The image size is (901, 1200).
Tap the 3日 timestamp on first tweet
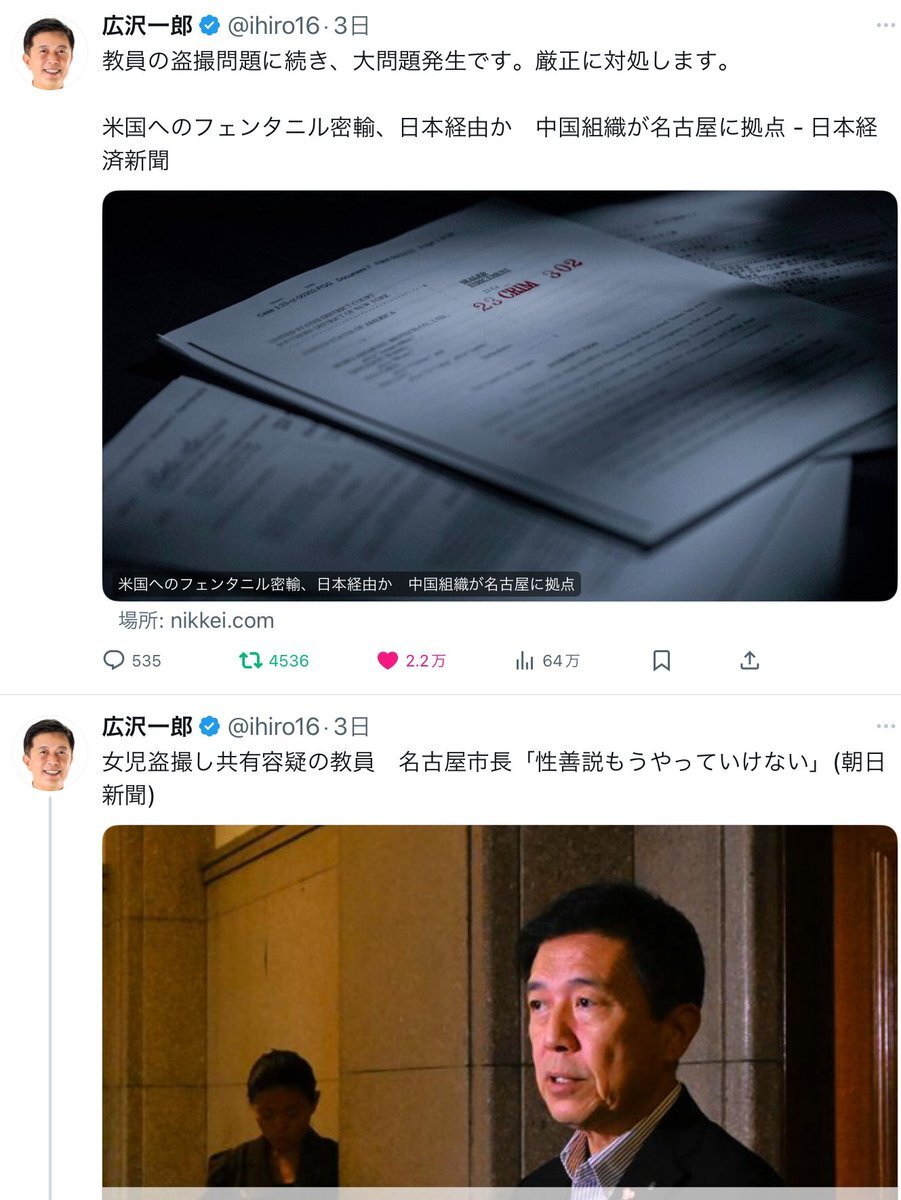(x=351, y=25)
